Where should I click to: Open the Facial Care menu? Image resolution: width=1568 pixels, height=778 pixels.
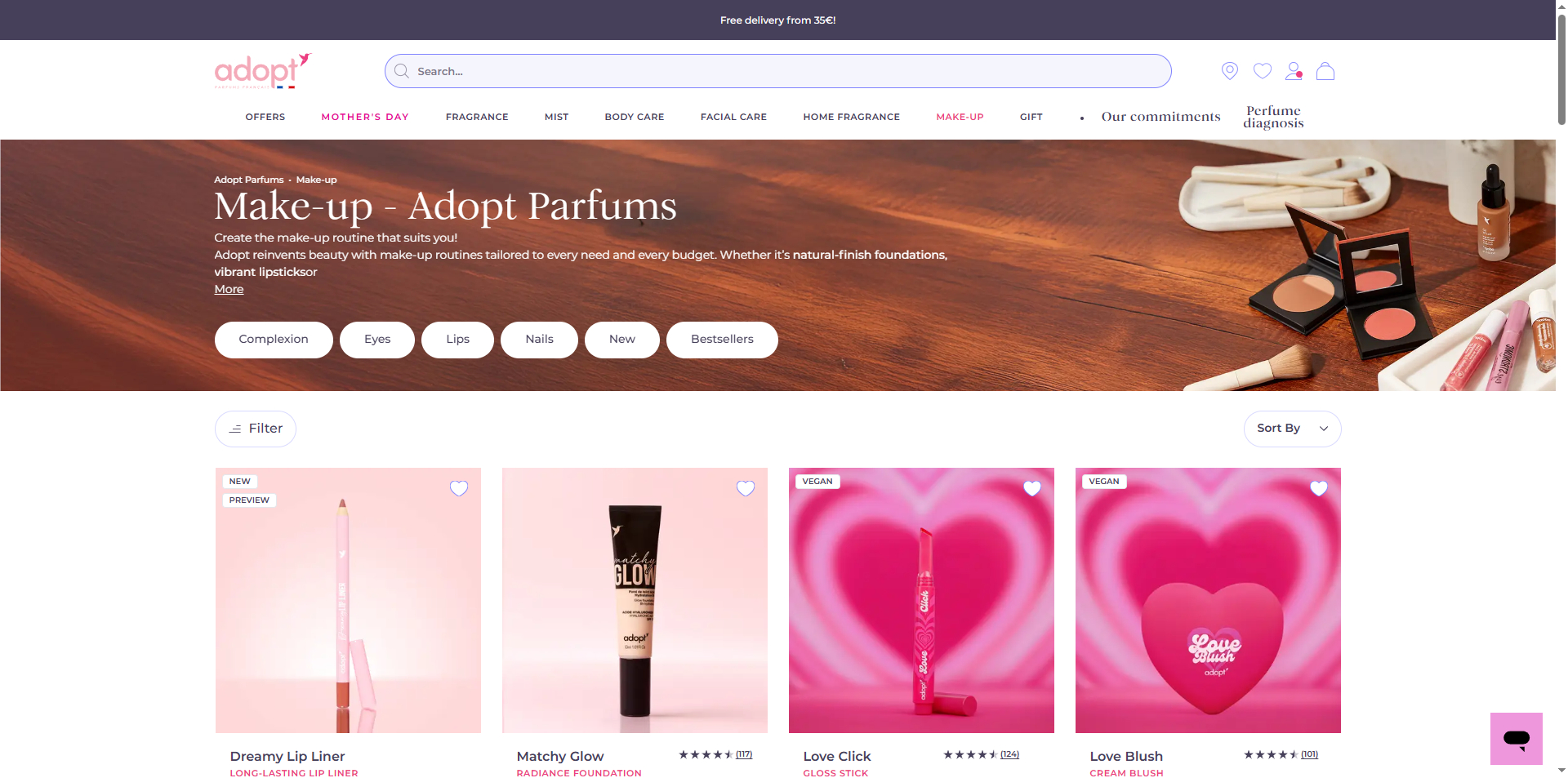click(733, 117)
